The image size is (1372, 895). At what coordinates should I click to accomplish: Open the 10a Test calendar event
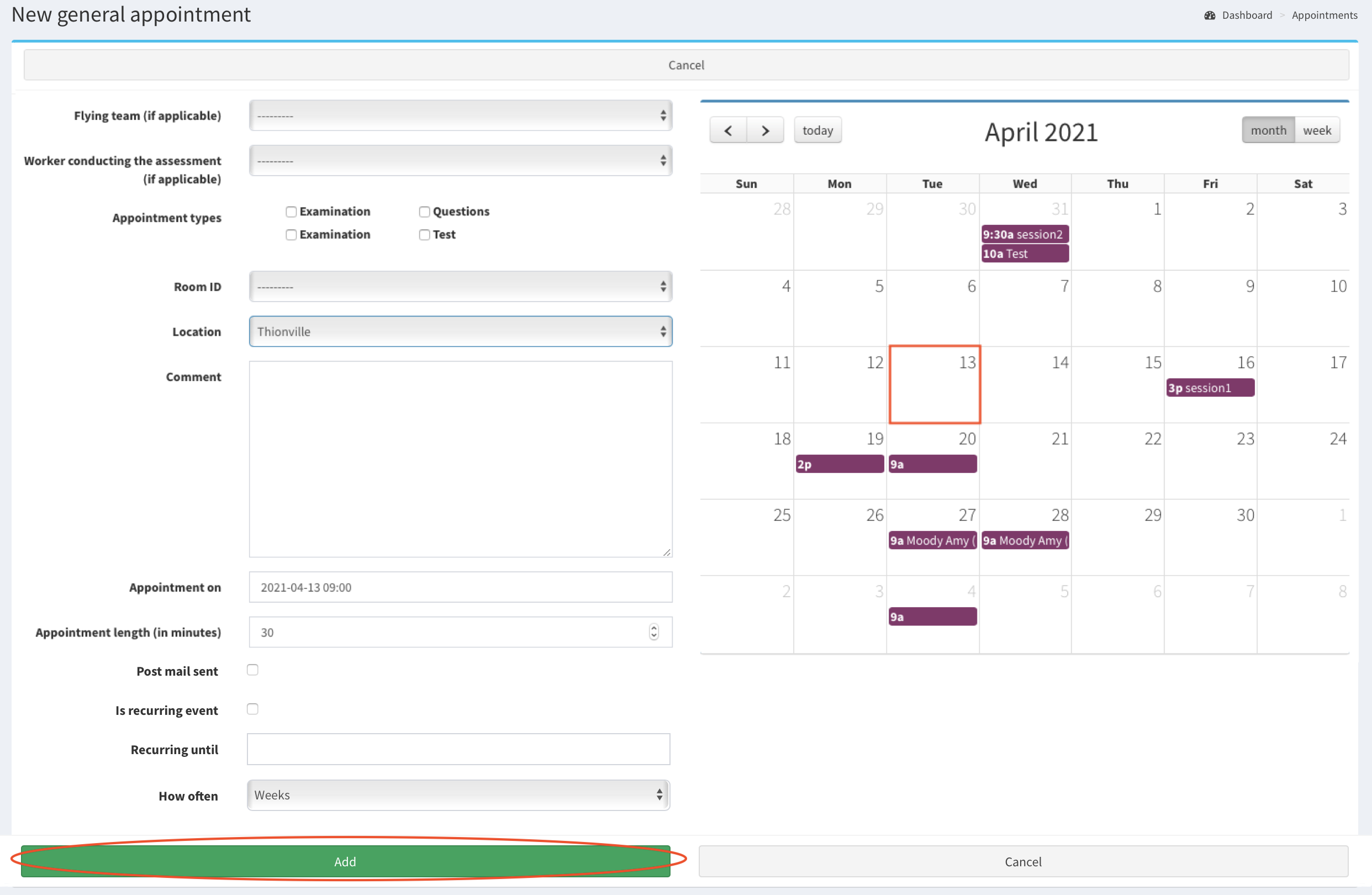point(1025,254)
